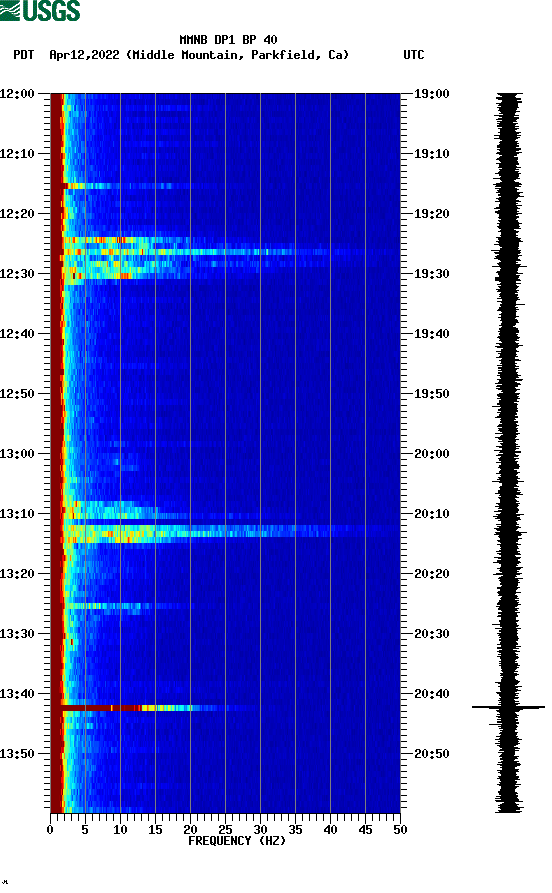Screen dimensions: 552x893
Task: Click the large seismogram spike near 20:42 UTC
Action: (x=508, y=707)
